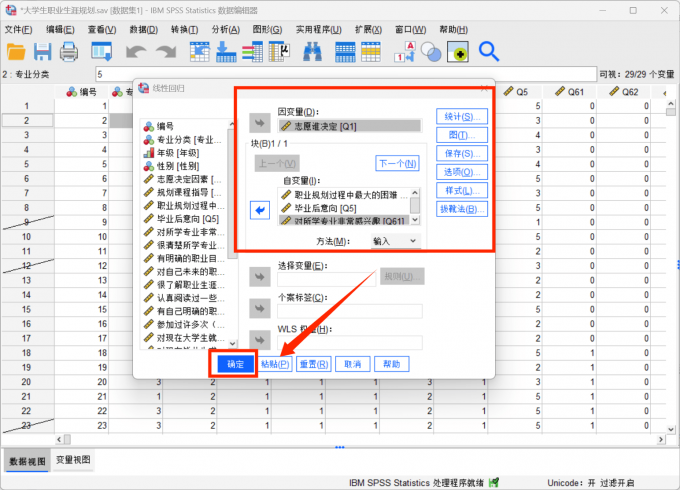Screen dimensions: 680x490
Task: Click the Undo arrow in toolbar
Action: pos(136,51)
